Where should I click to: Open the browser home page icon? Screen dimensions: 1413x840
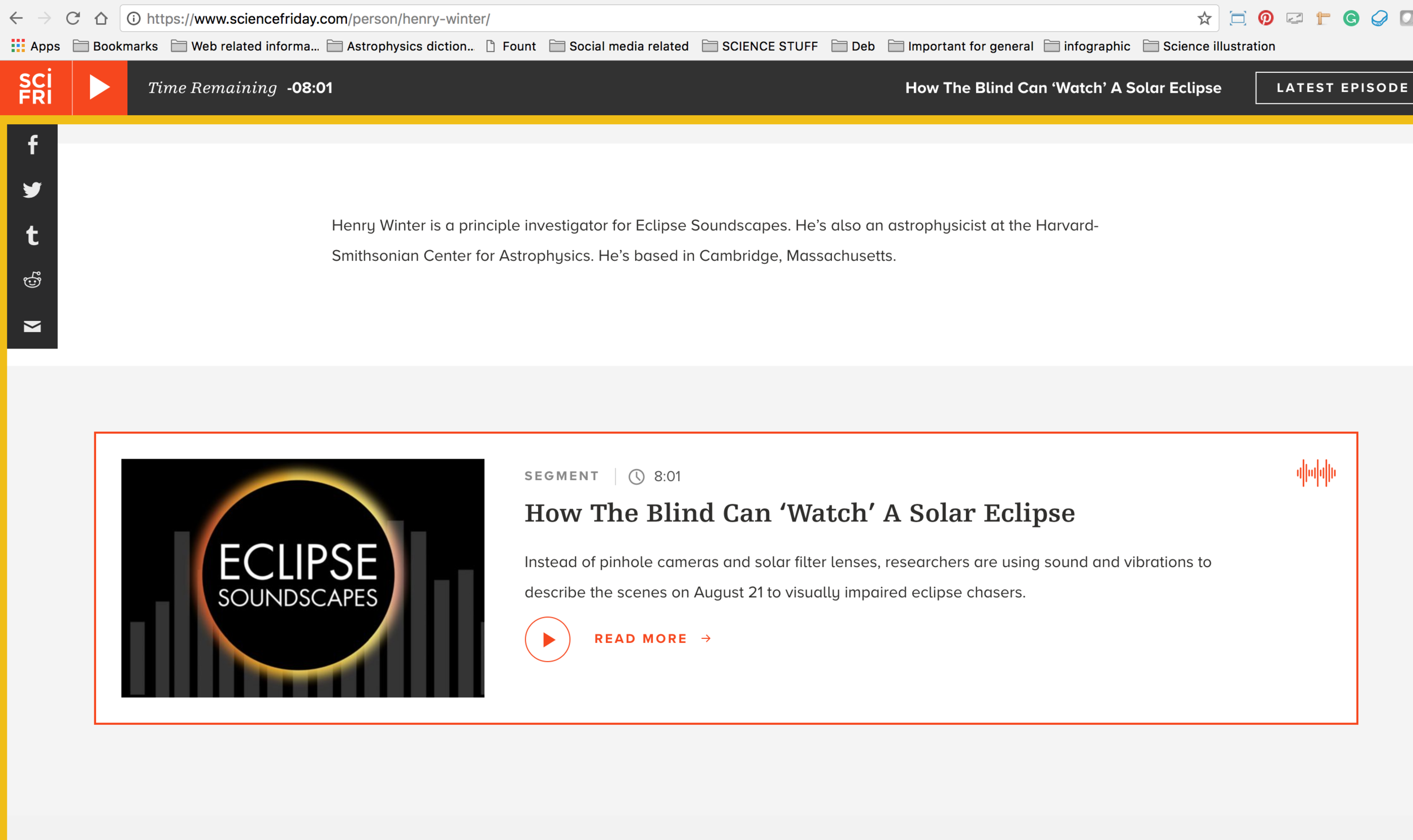(x=101, y=19)
